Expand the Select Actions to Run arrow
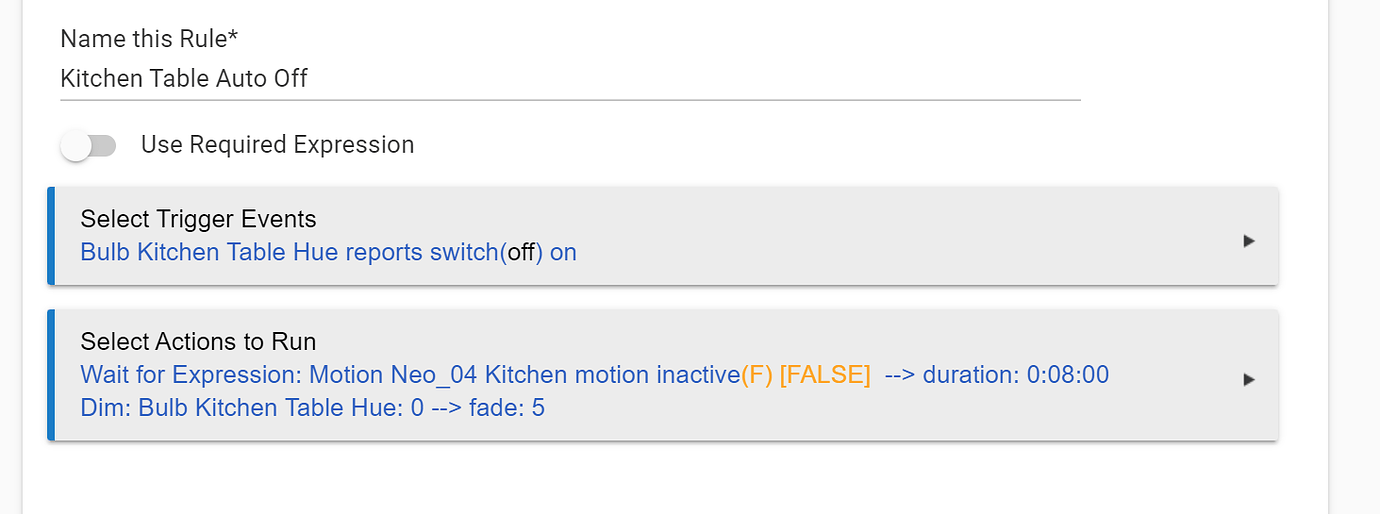Image resolution: width=1380 pixels, height=514 pixels. pos(1248,380)
